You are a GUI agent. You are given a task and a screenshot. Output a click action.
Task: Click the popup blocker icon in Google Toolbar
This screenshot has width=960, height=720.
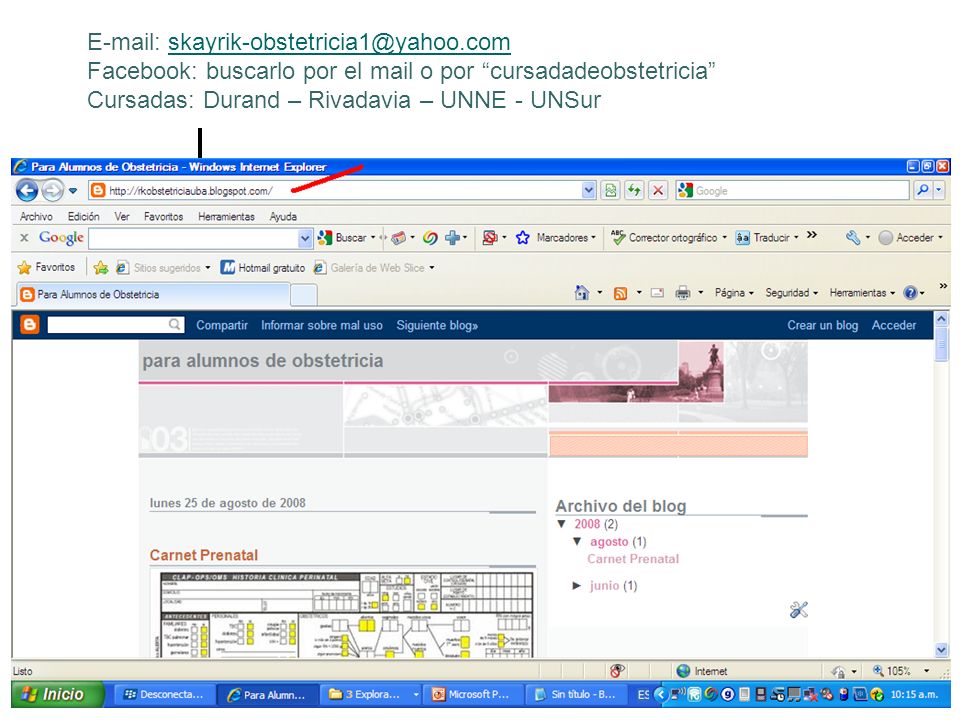(x=489, y=238)
